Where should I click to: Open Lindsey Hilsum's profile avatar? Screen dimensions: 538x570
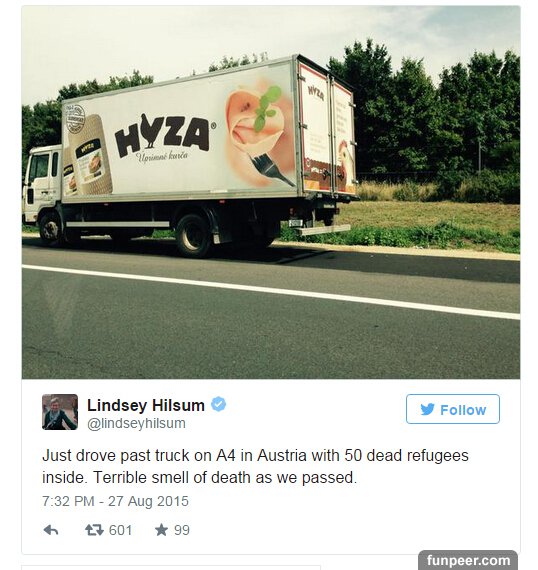60,412
